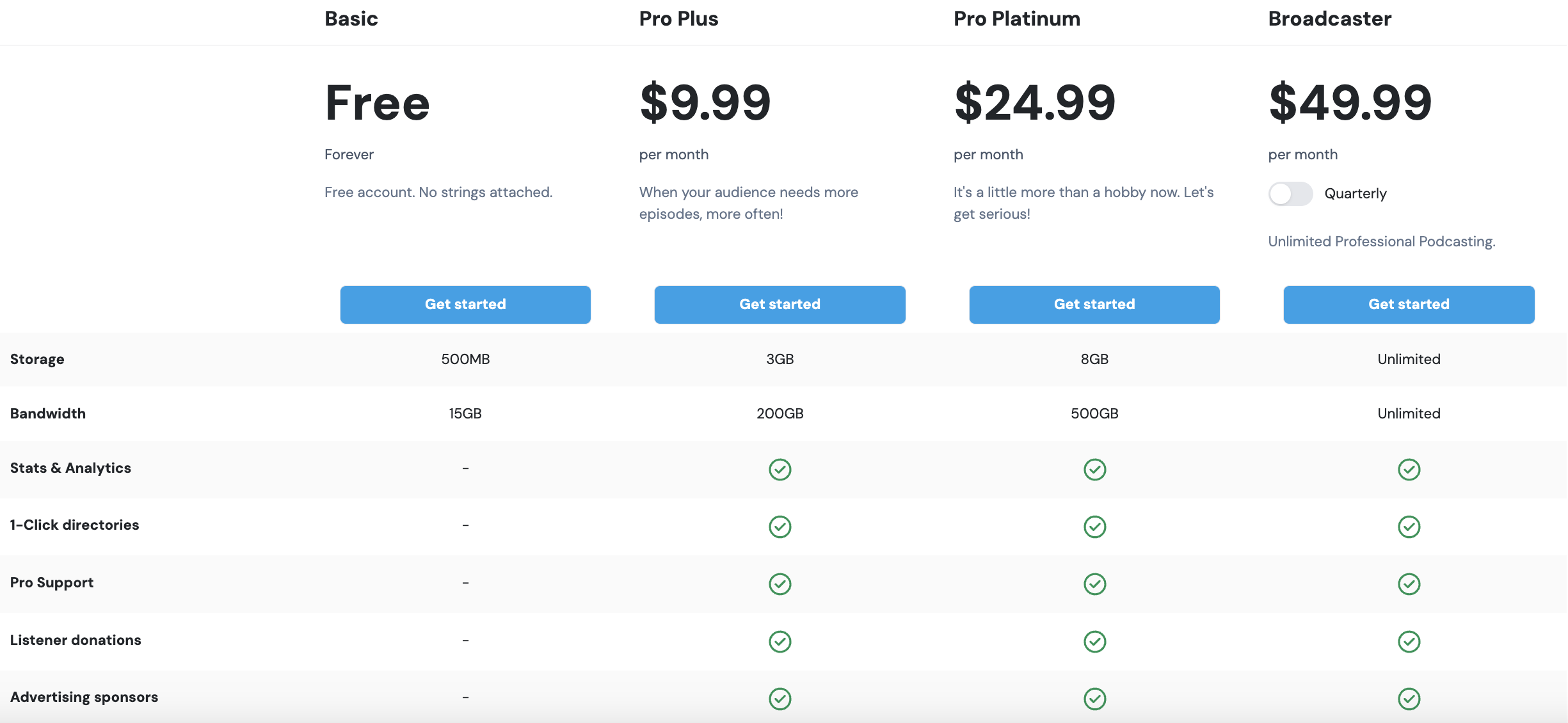Click Pro Platinum Pro Support checkmark
Image resolution: width=1568 pixels, height=723 pixels.
pos(1094,584)
